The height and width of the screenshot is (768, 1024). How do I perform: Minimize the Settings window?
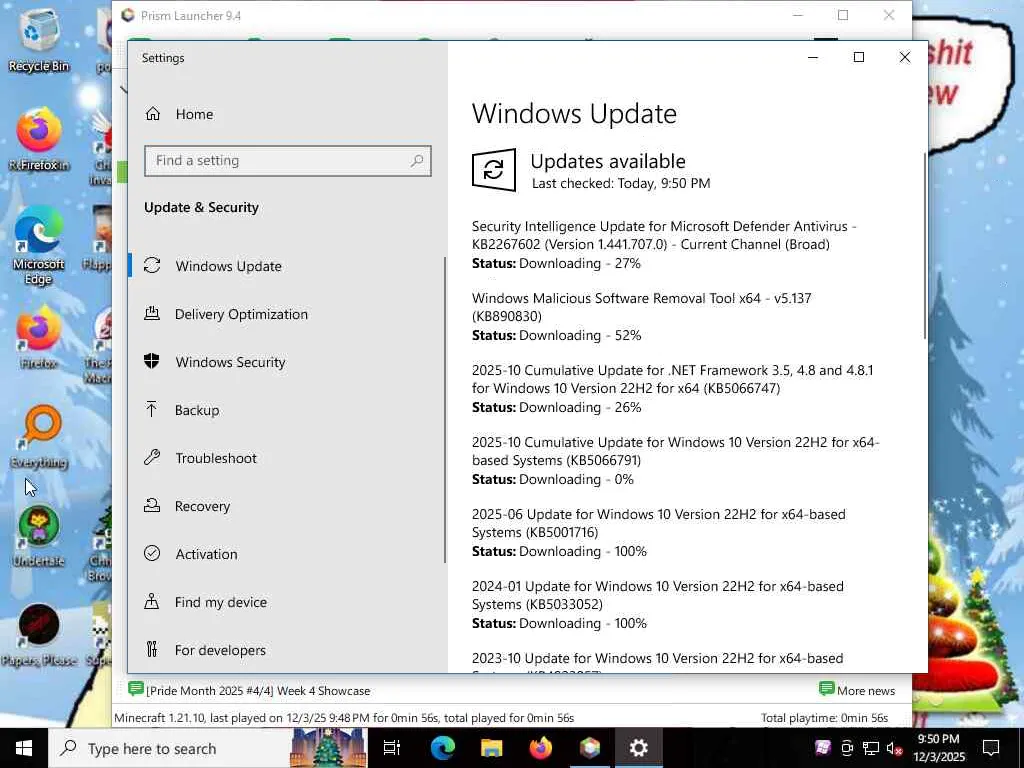pos(813,57)
